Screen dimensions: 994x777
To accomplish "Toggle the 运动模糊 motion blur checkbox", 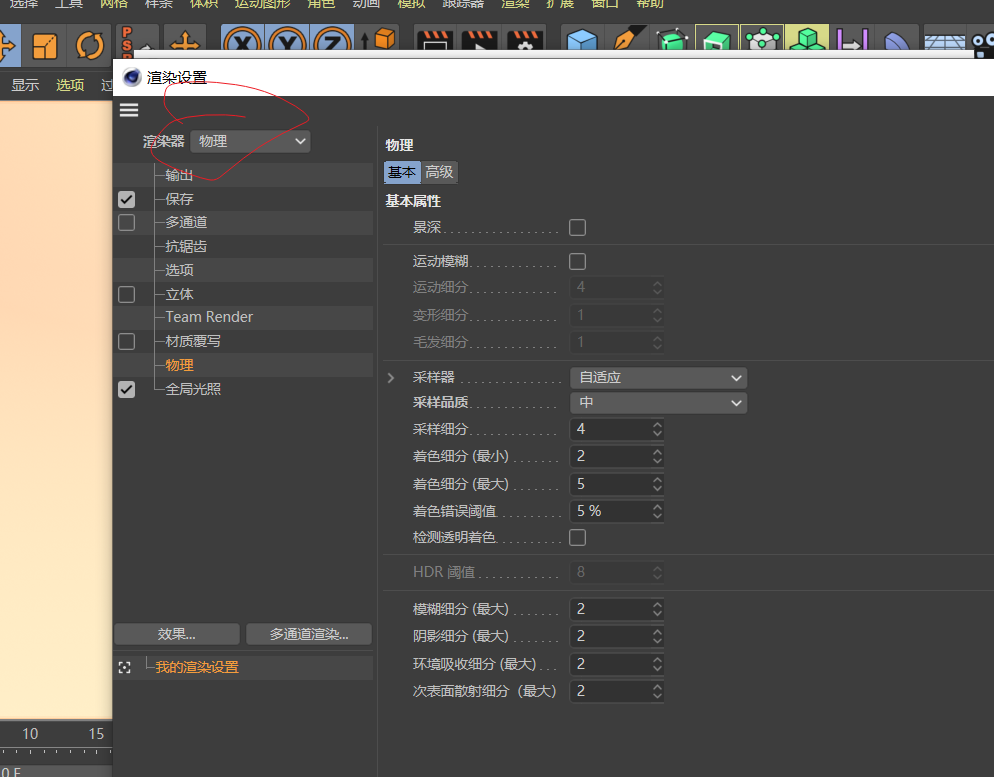I will (577, 262).
